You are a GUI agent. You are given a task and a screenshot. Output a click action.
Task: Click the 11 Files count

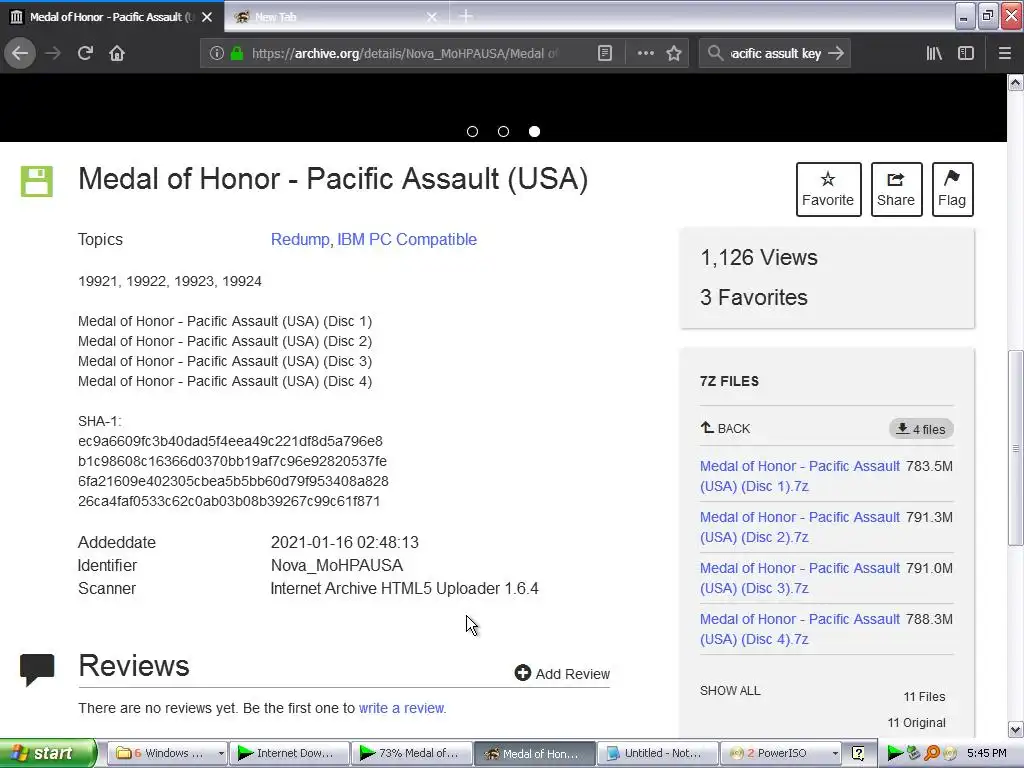[924, 696]
